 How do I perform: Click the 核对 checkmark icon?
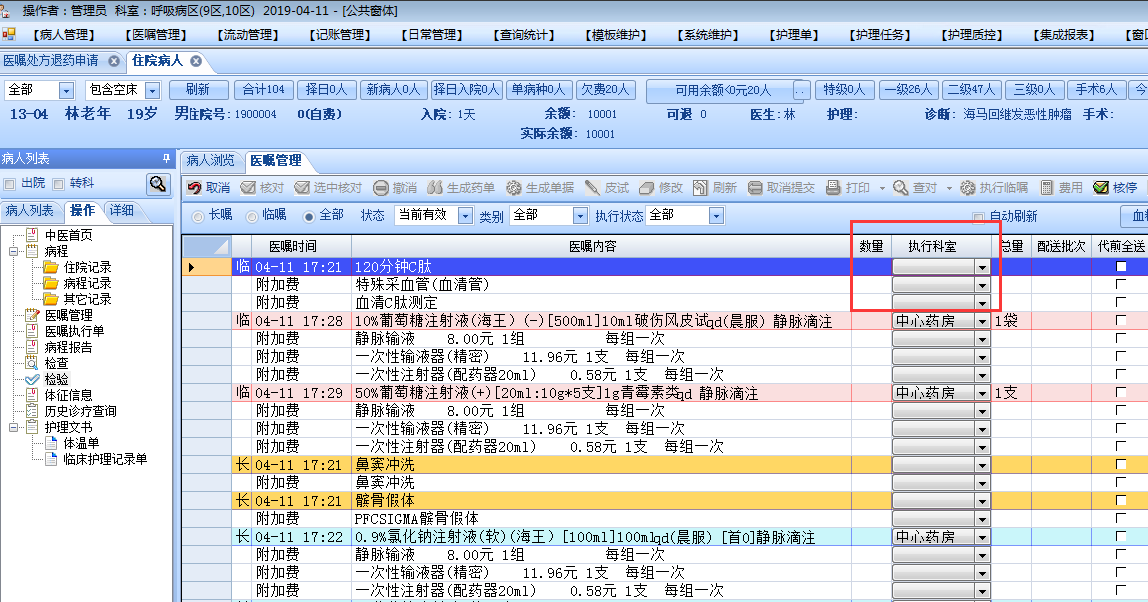coord(248,188)
